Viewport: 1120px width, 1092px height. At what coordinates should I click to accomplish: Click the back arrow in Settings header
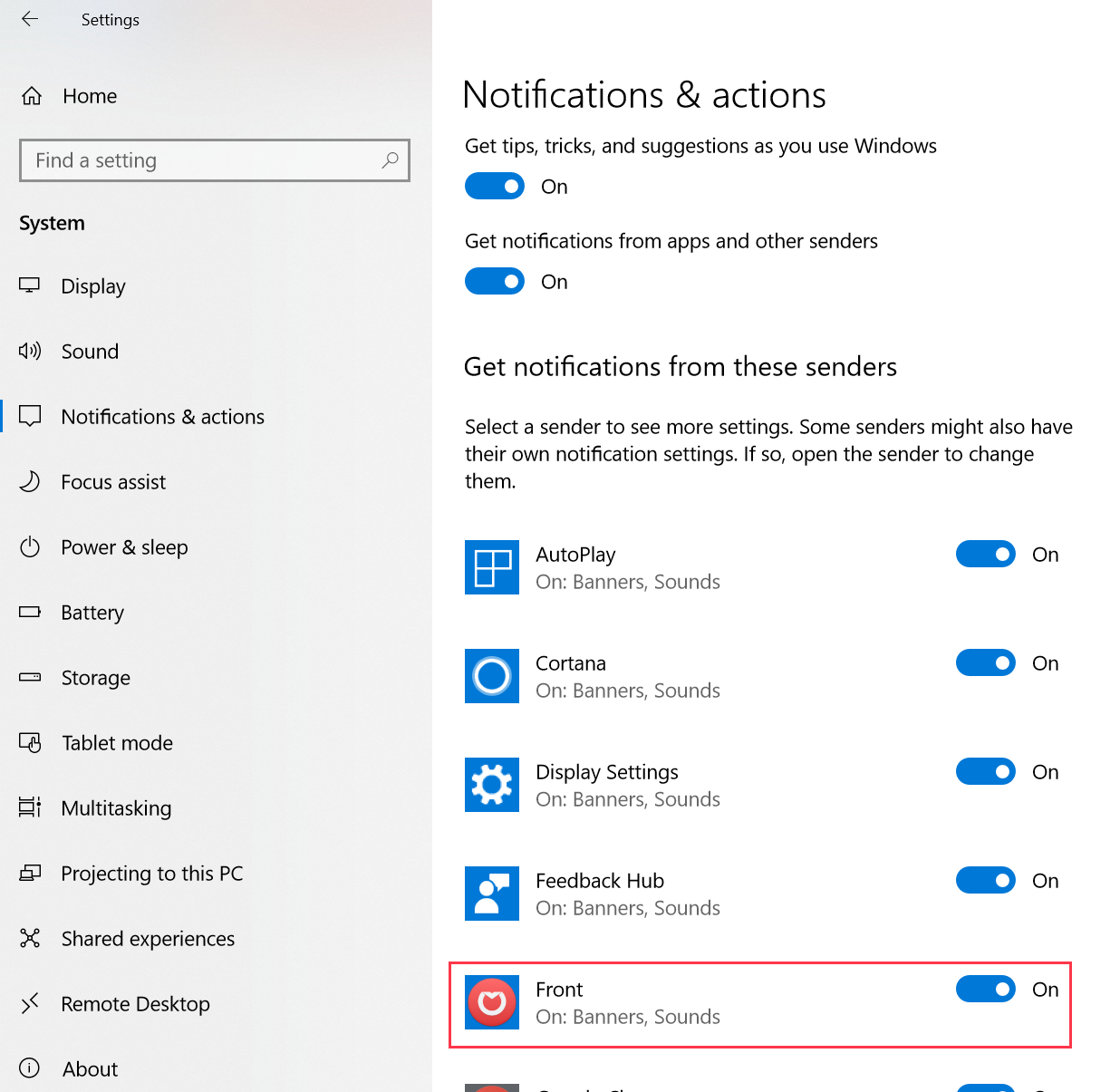click(x=30, y=19)
